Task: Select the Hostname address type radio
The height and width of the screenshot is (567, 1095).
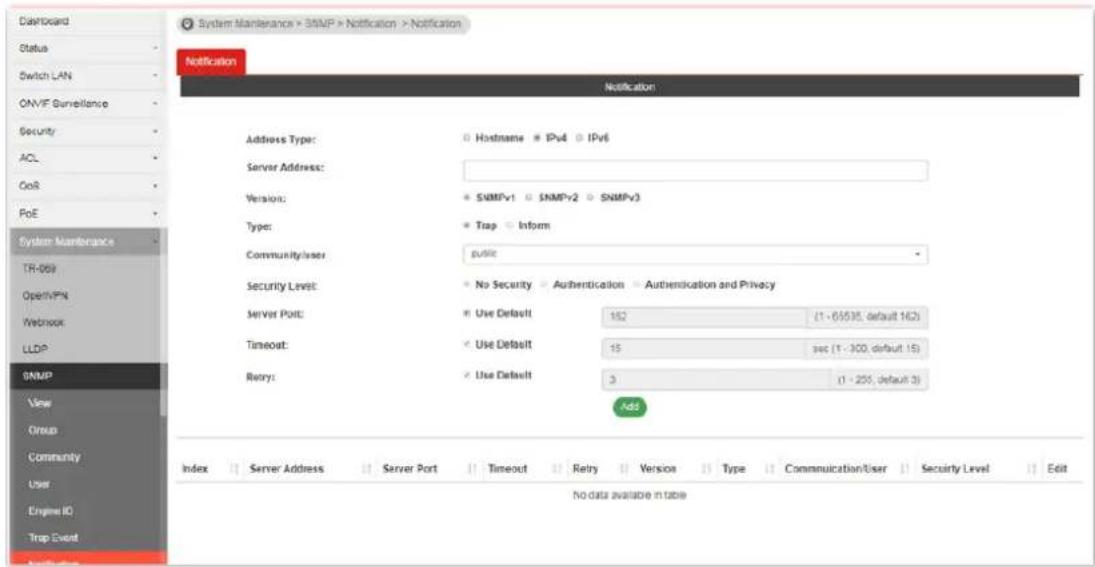Action: pyautogui.click(x=466, y=138)
